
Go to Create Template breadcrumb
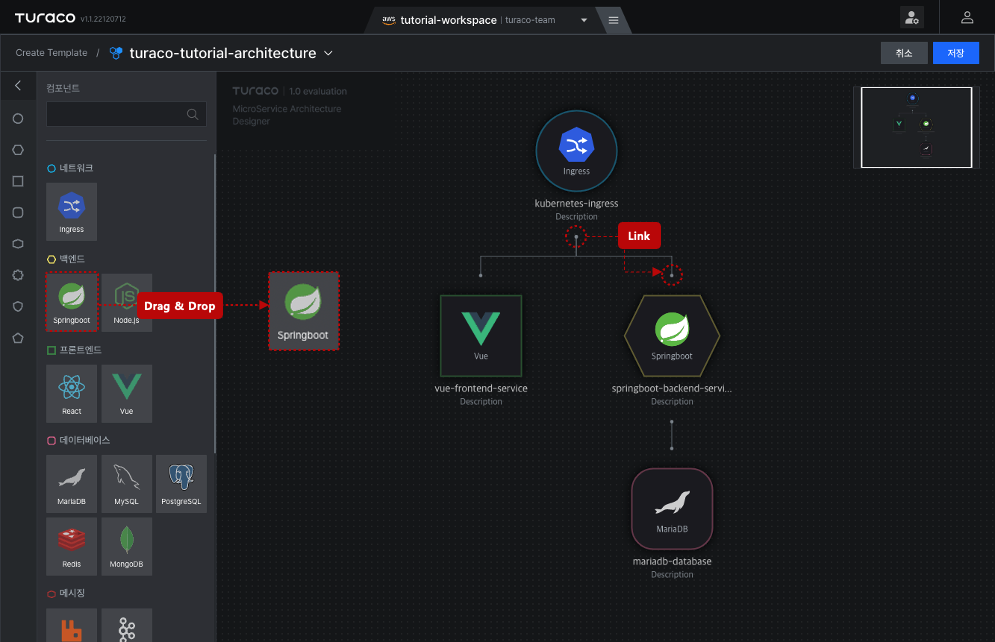click(51, 53)
